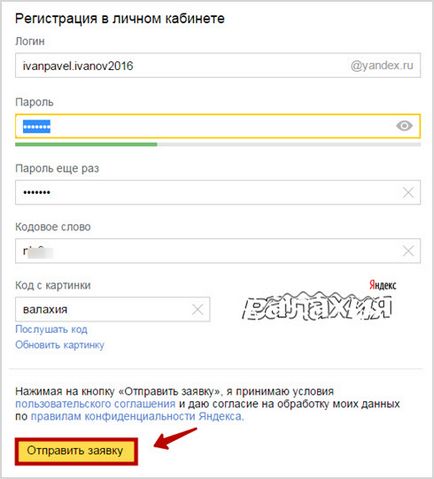Click the Кодовое слово input field
Image resolution: width=434 pixels, height=479 pixels.
point(218,251)
